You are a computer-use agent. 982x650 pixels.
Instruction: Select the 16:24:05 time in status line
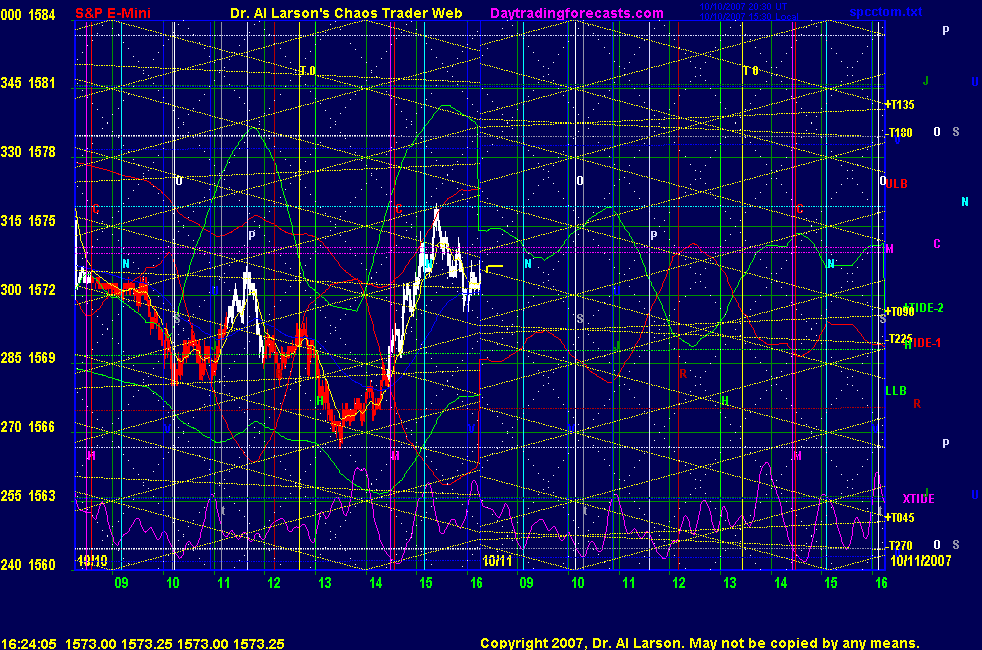(x=29, y=643)
